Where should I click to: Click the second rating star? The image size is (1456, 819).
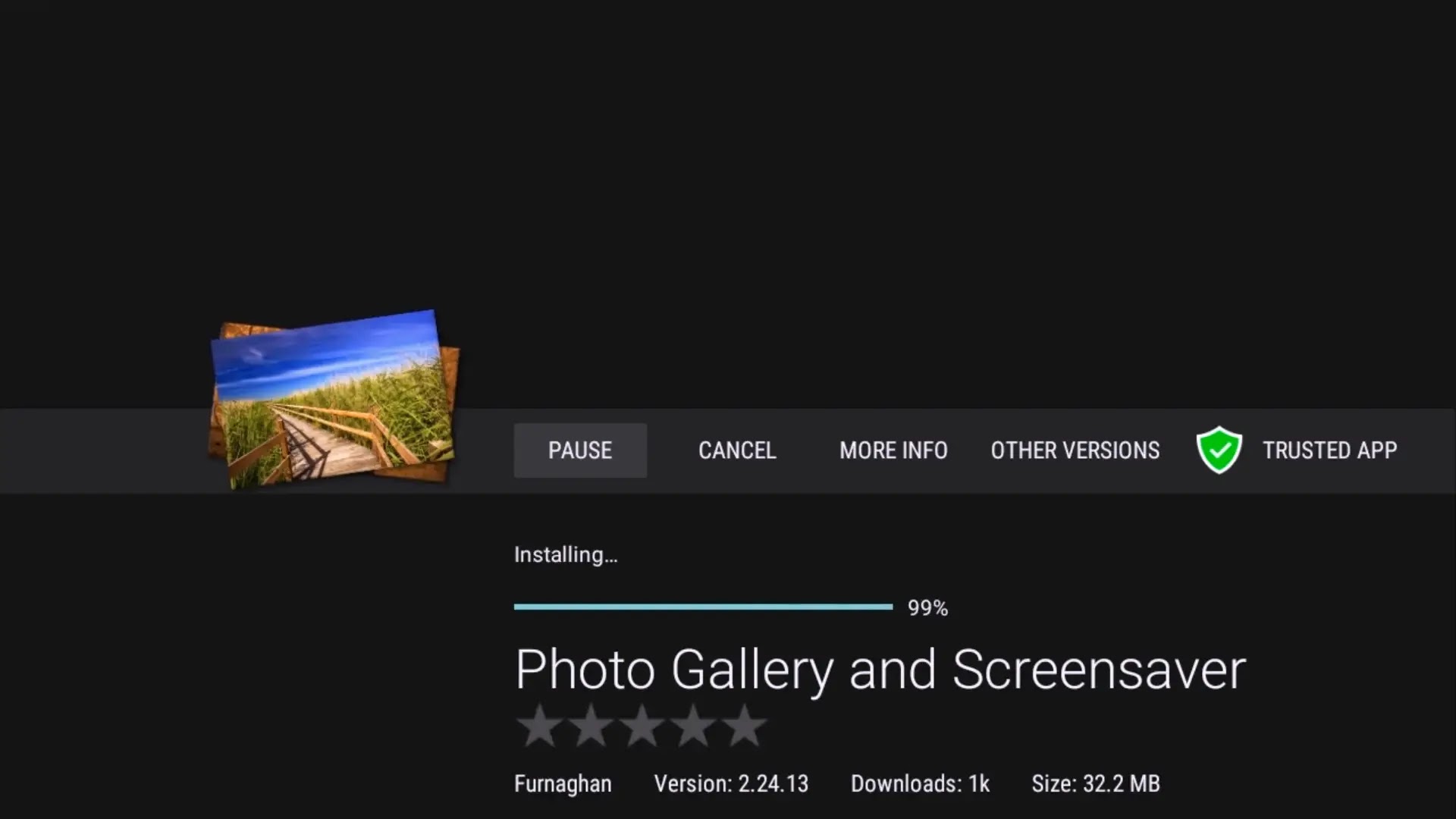(591, 726)
